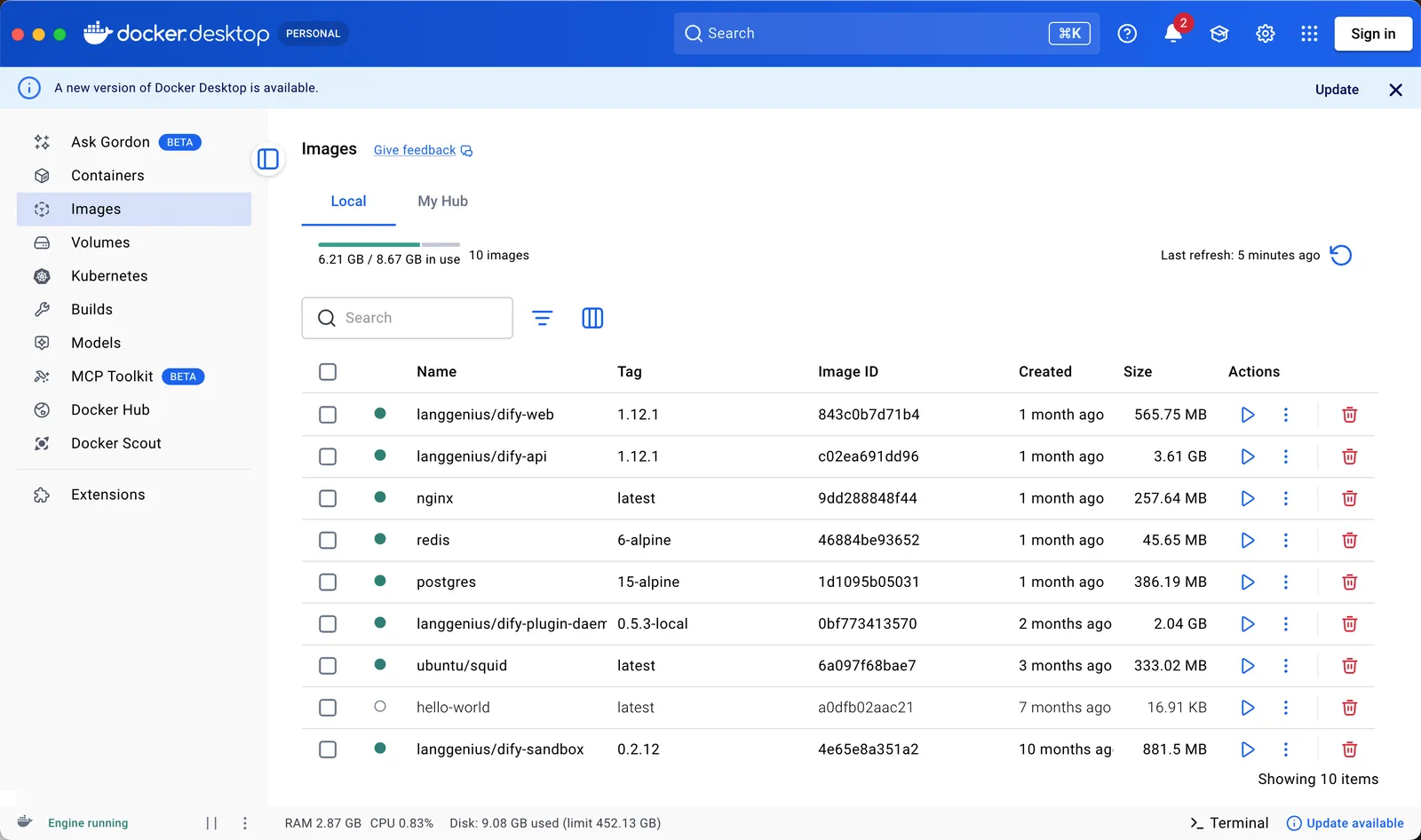Focus the top Search bar
1421x840 pixels.
886,34
